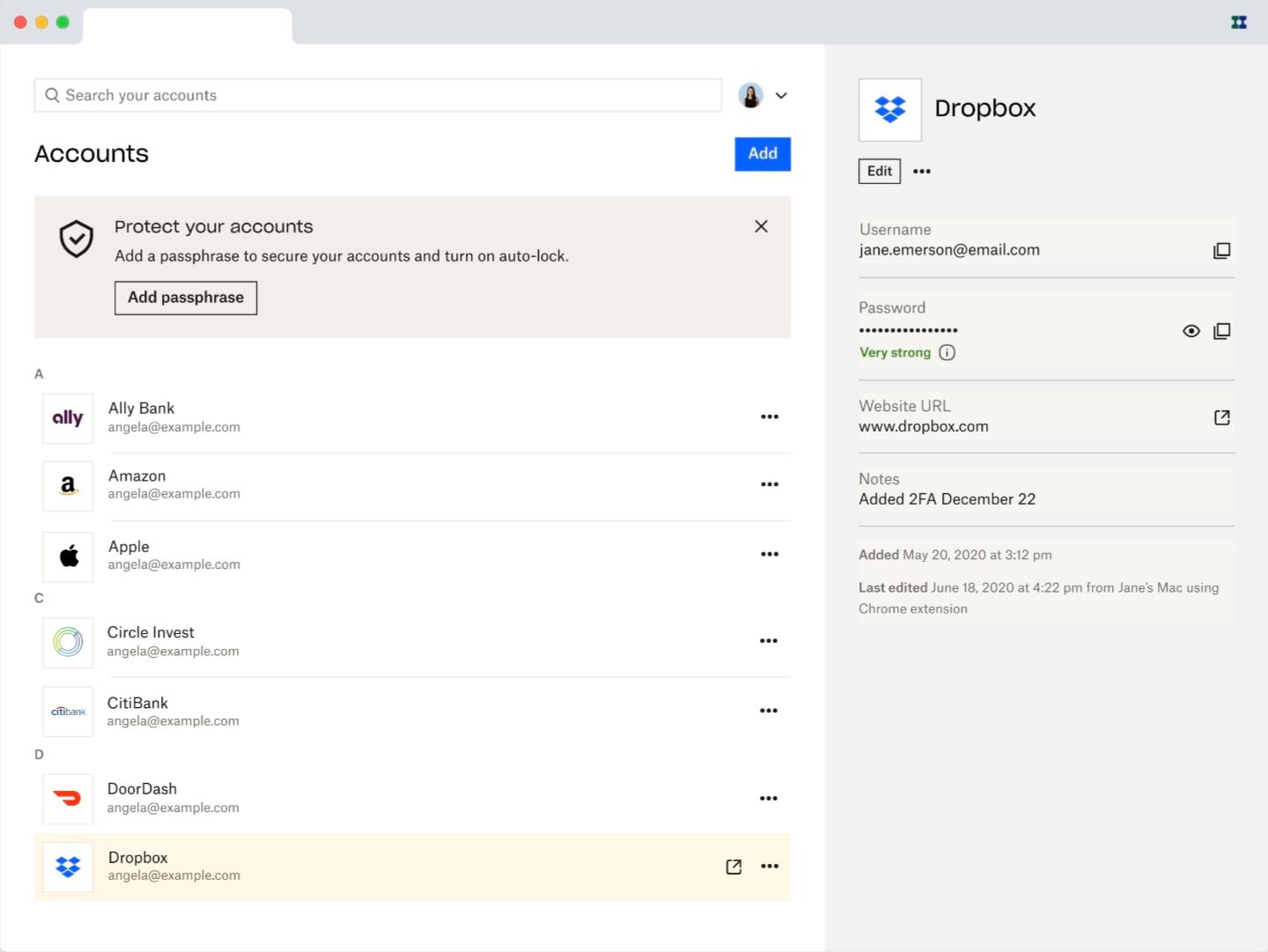The width and height of the screenshot is (1268, 952).
Task: Open the DoorDash options menu
Action: 770,798
